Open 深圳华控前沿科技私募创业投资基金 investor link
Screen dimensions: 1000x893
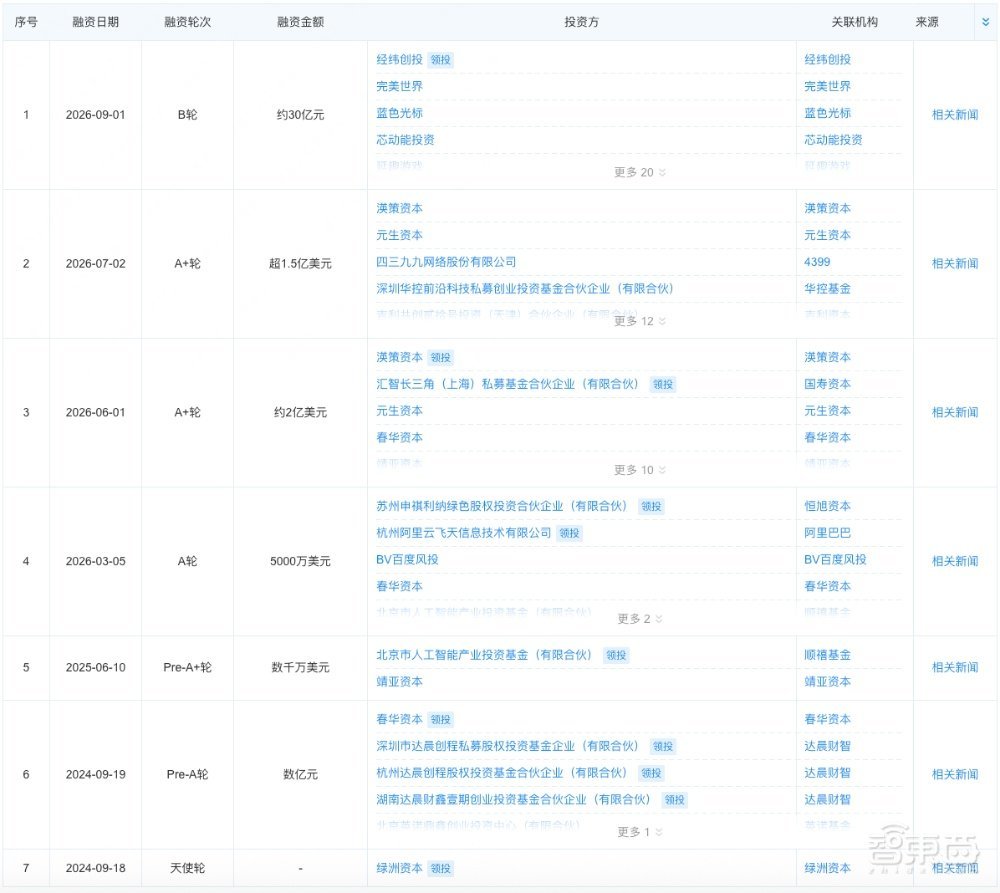525,288
